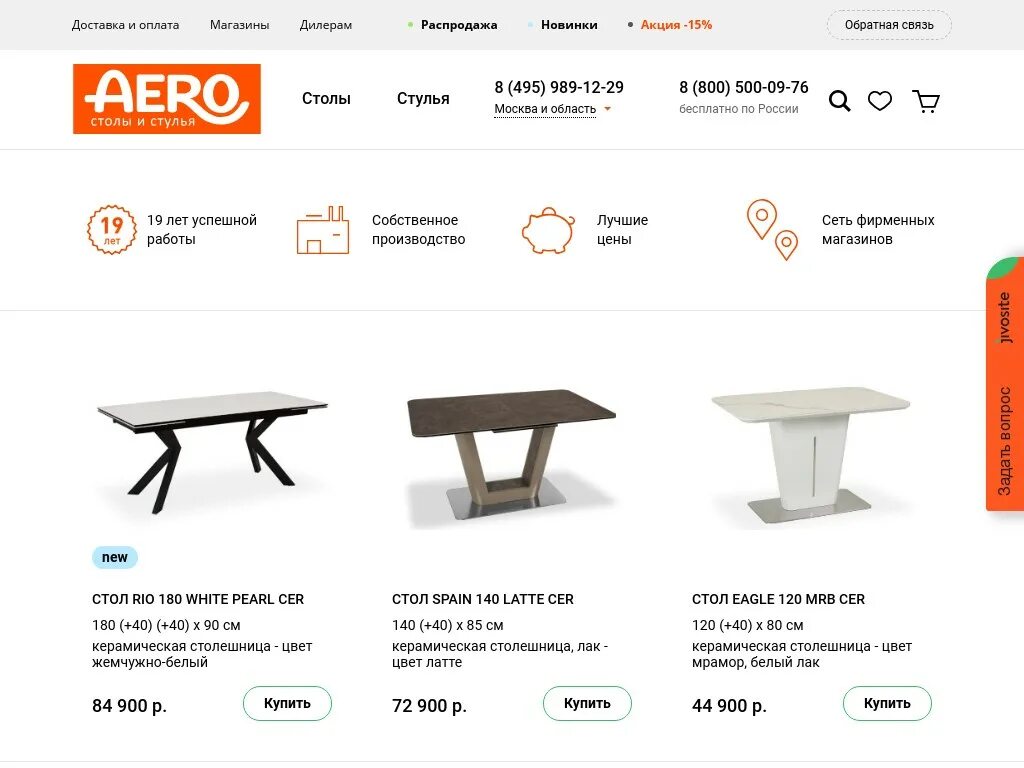Image resolution: width=1024 pixels, height=768 pixels.
Task: Expand the Москва и область region dropdown
Action: 552,109
